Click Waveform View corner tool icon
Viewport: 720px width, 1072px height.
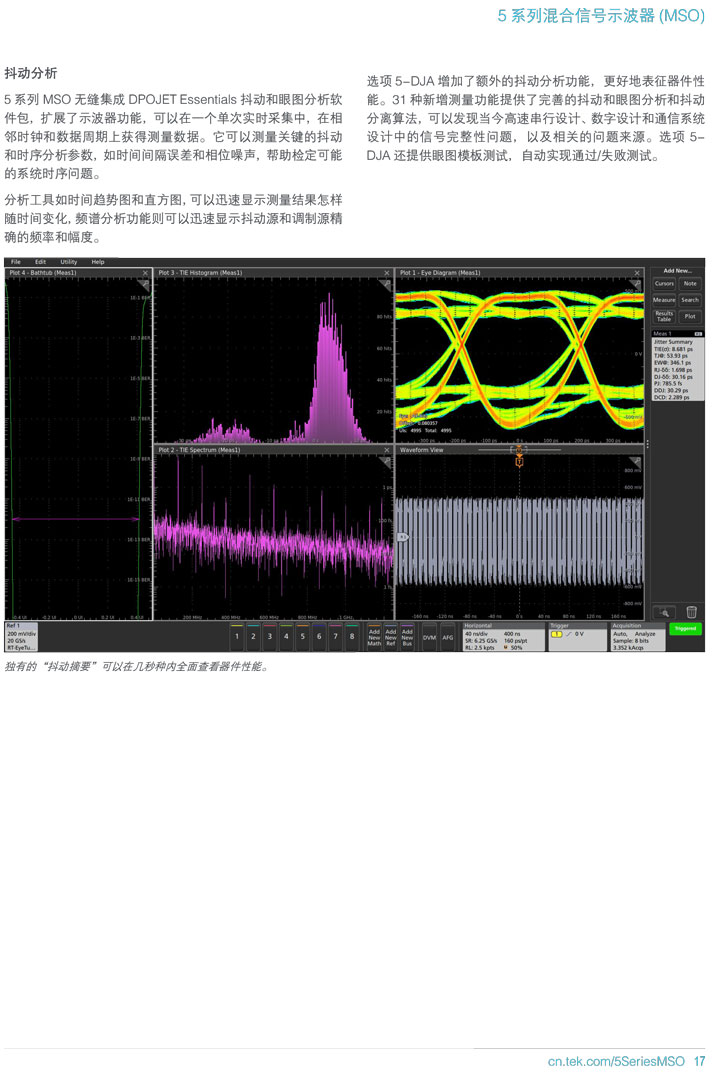tap(636, 461)
